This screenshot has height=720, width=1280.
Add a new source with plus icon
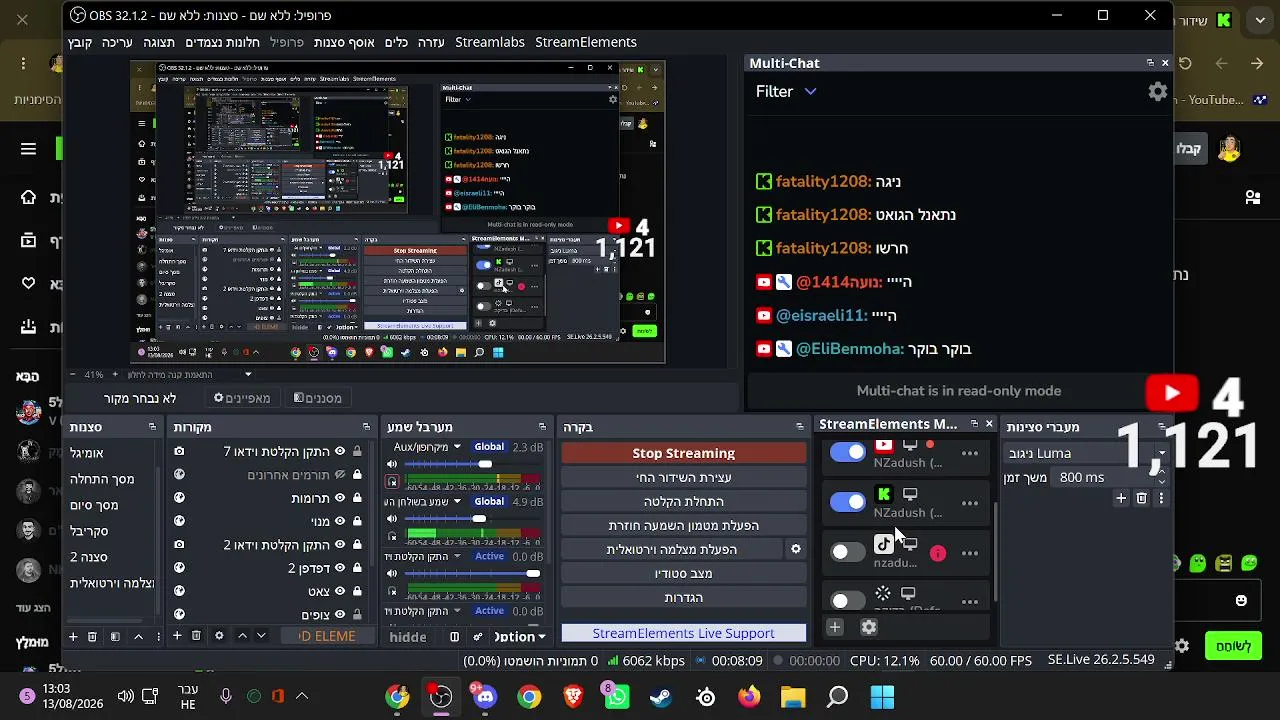point(177,636)
